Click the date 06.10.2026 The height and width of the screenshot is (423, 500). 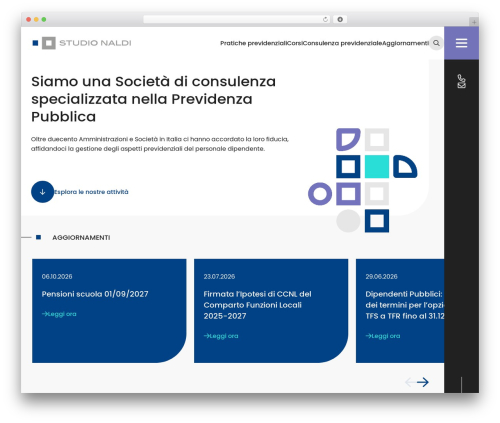57,277
